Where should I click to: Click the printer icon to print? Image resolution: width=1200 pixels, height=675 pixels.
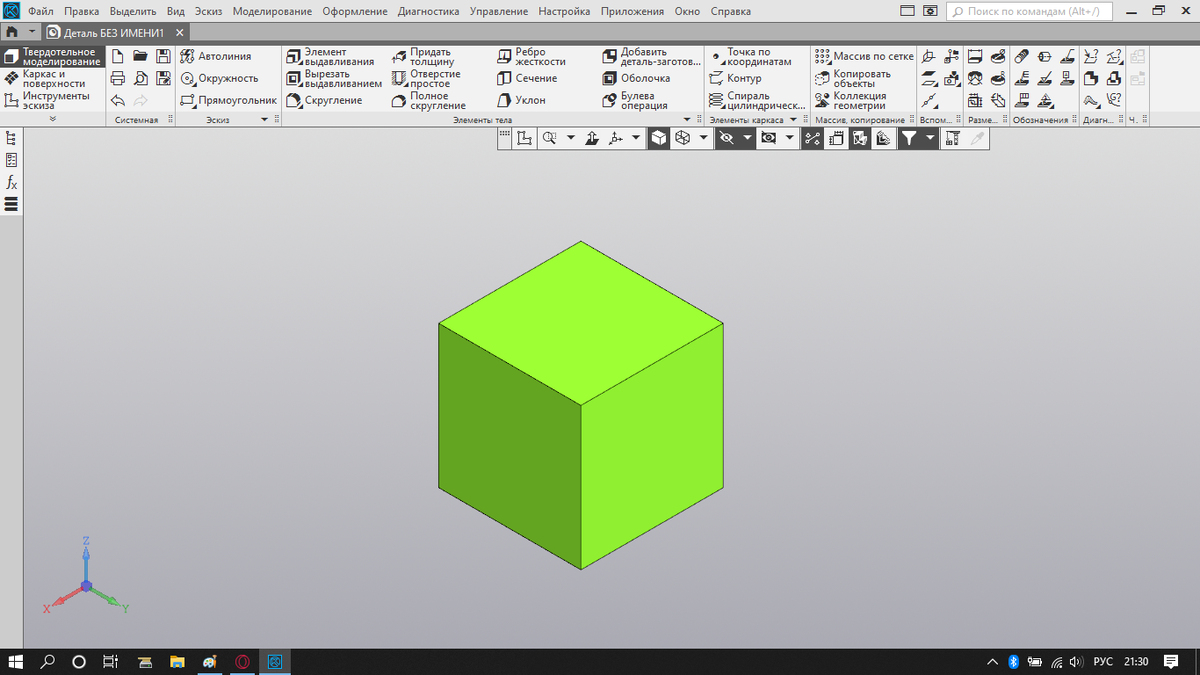[x=118, y=78]
